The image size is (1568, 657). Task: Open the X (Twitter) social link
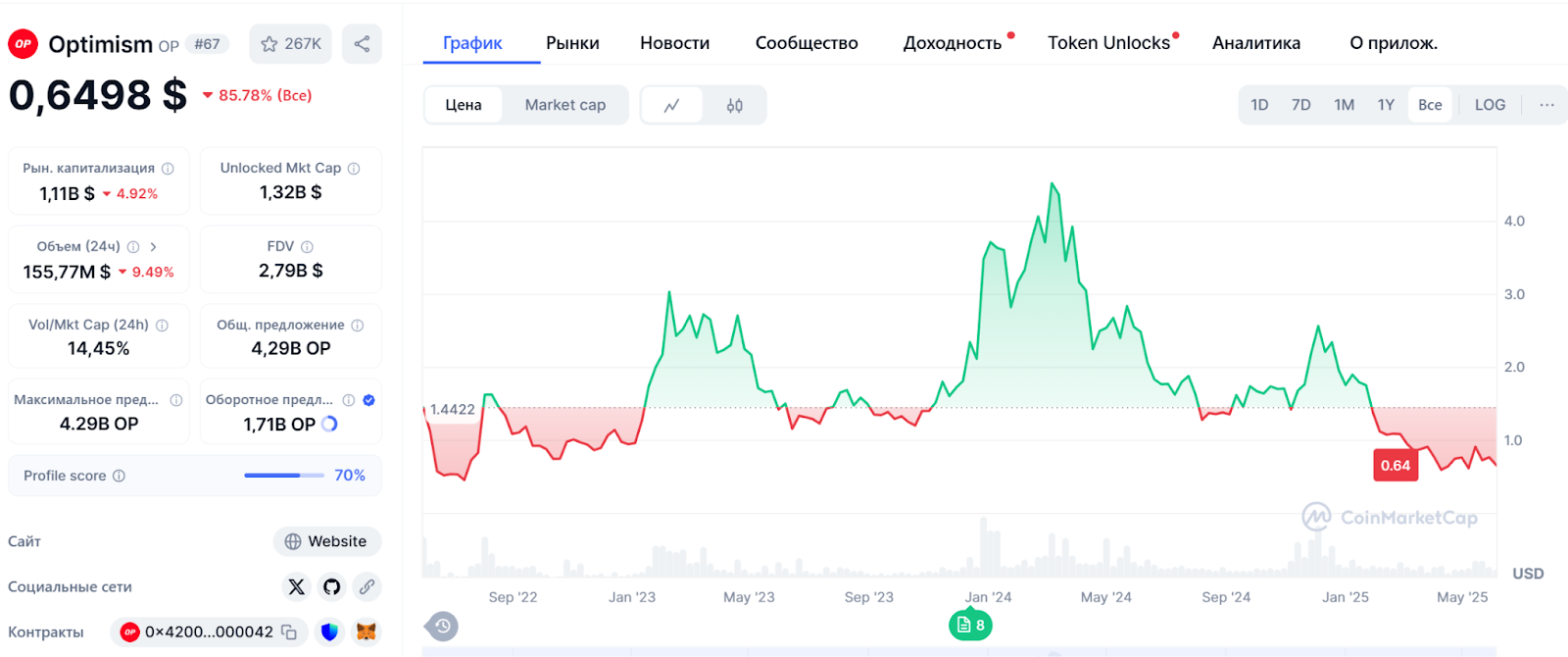click(x=296, y=586)
